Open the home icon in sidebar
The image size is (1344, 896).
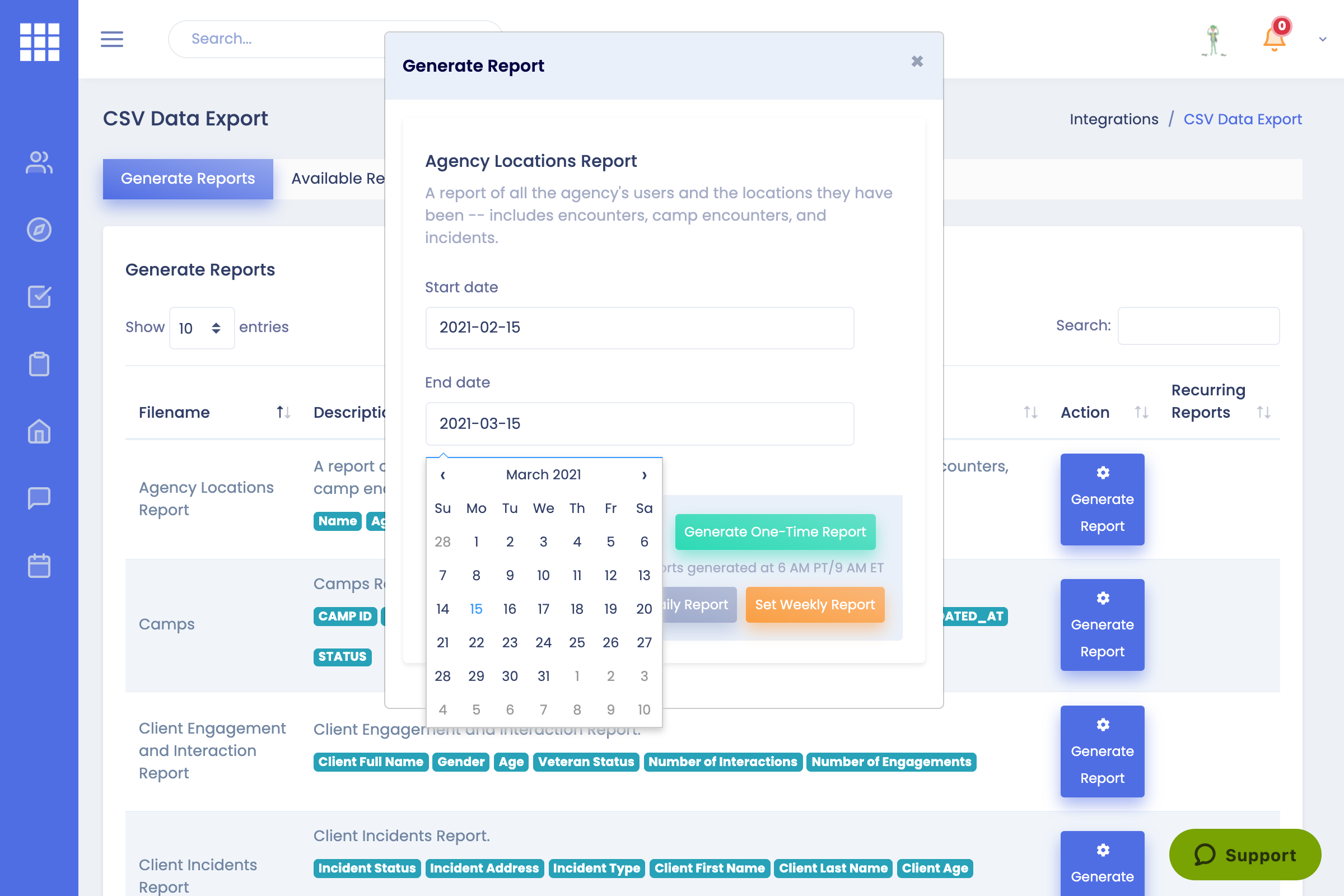[39, 431]
